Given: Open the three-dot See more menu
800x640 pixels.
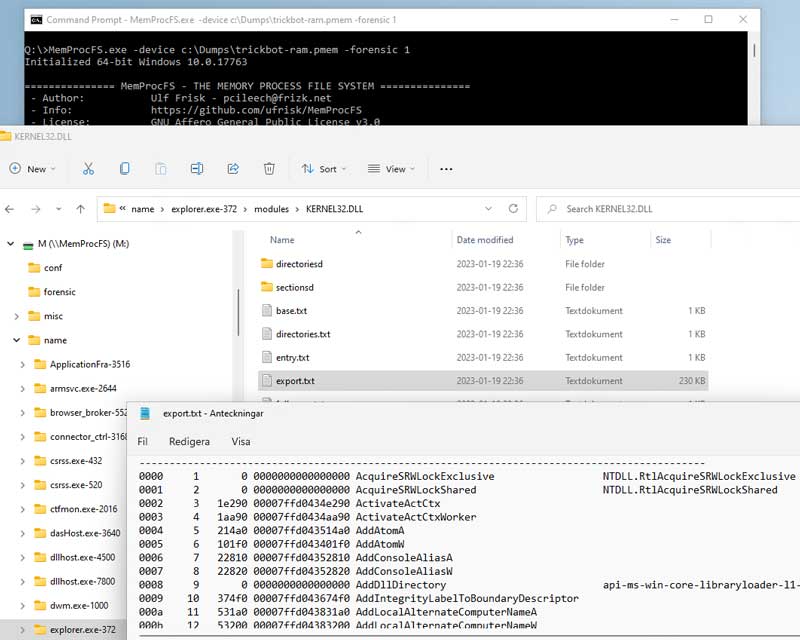Looking at the screenshot, I should [446, 169].
